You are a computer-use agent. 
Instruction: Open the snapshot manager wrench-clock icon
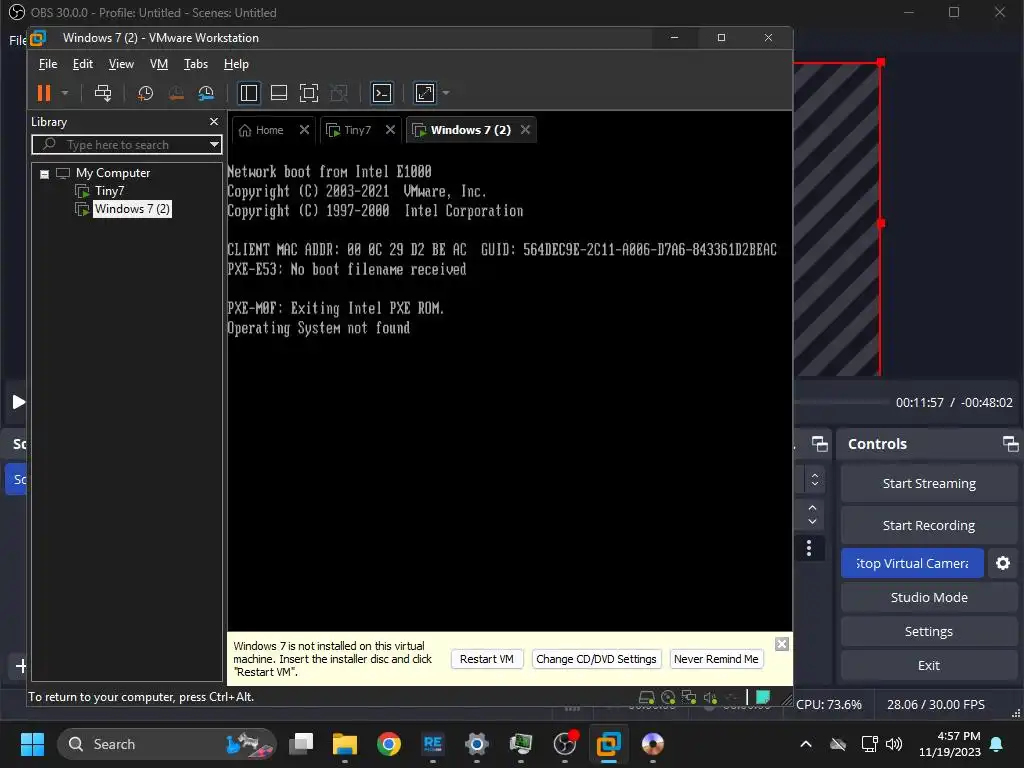coord(206,93)
